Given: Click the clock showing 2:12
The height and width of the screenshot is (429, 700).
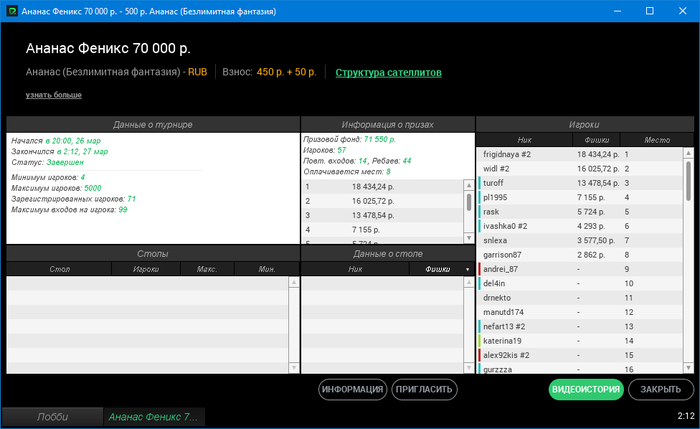Looking at the screenshot, I should click(x=686, y=416).
